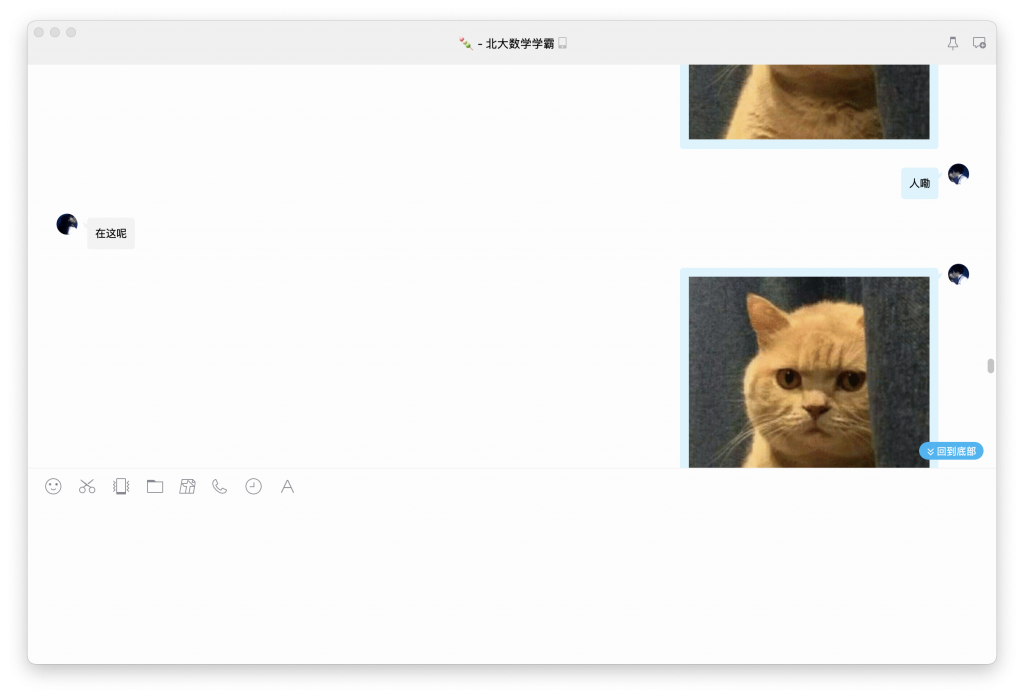Open the chat settings icon in title bar

click(979, 43)
